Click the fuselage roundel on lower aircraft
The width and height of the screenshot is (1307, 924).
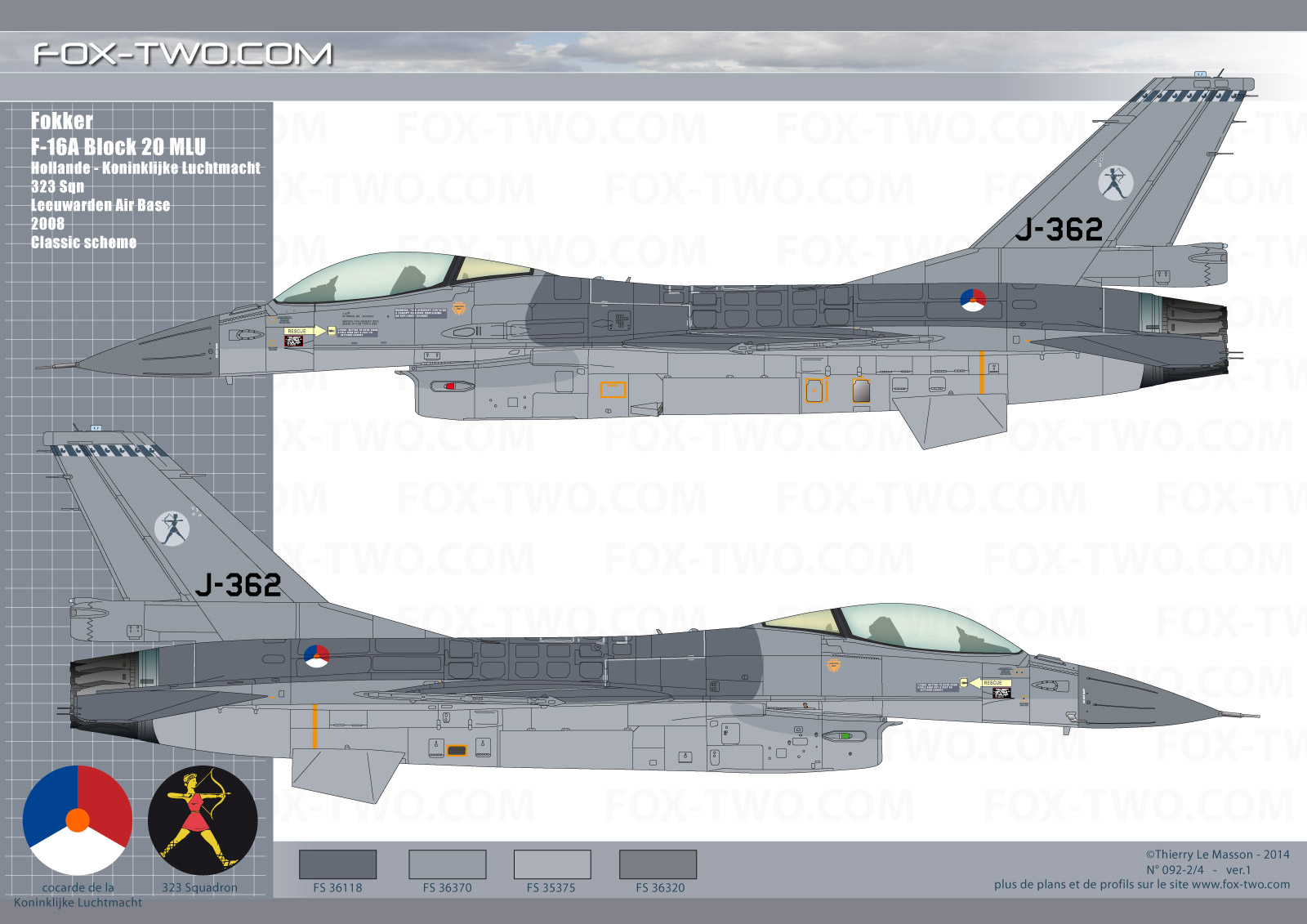pos(316,655)
